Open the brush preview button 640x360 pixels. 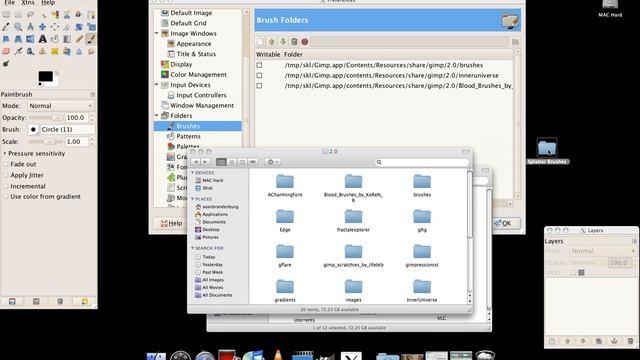33,130
